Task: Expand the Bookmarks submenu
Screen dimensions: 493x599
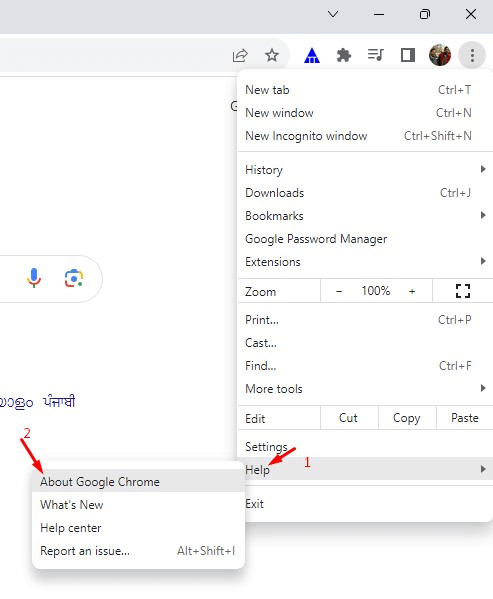Action: pos(365,216)
